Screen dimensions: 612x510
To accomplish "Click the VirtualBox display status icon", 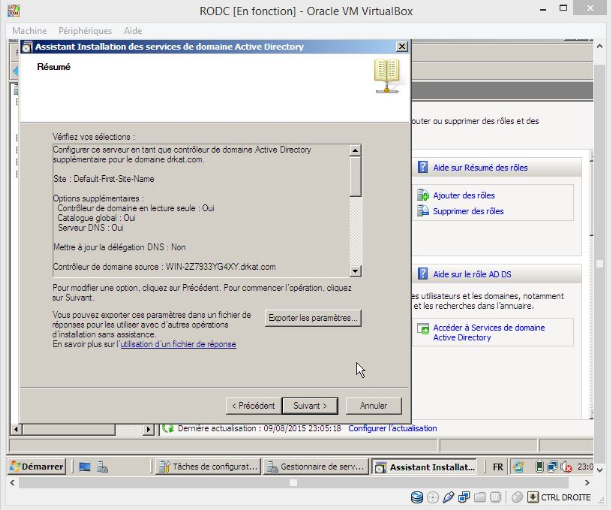I will tap(495, 497).
